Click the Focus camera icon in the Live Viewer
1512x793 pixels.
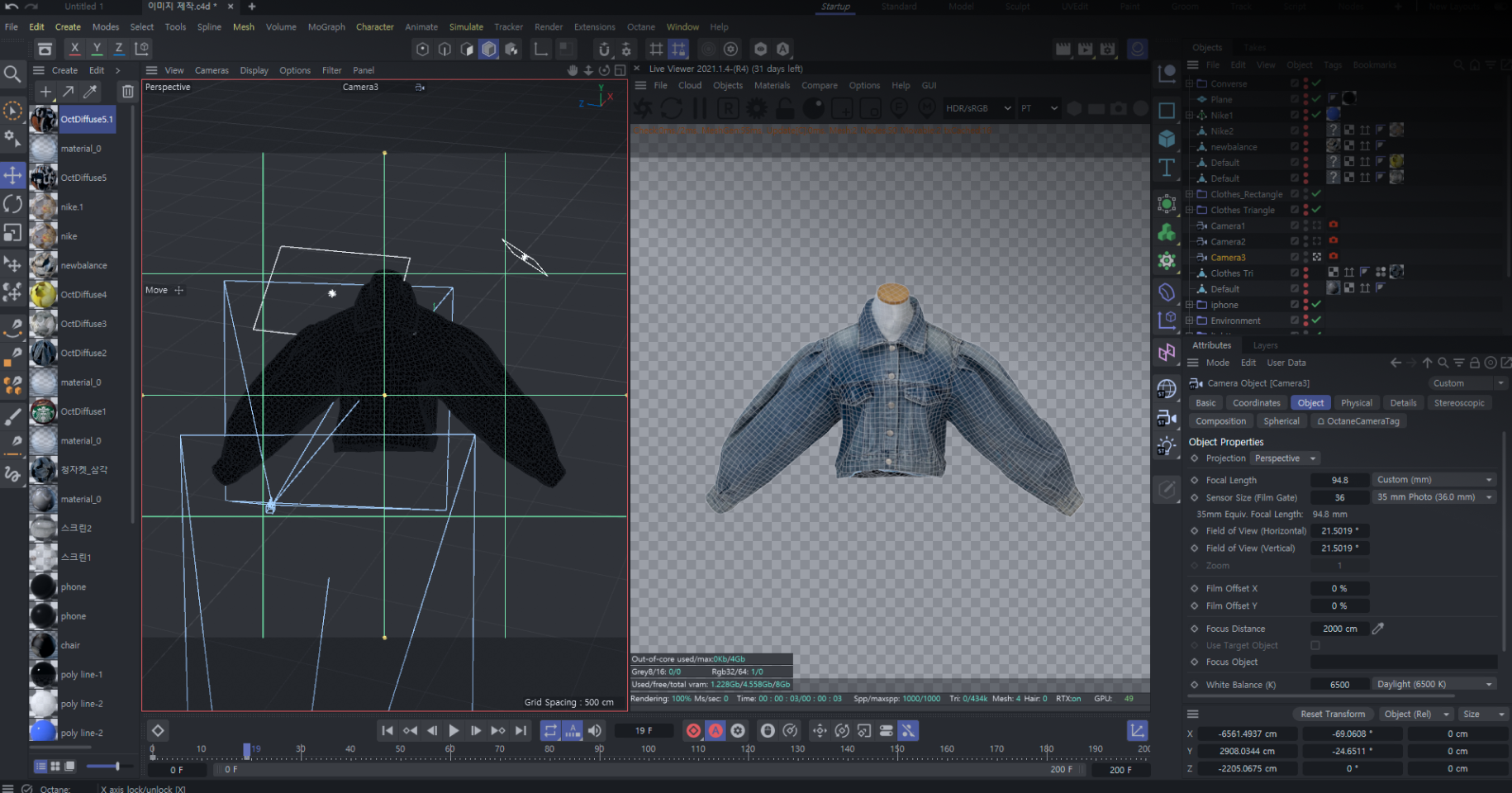point(898,108)
